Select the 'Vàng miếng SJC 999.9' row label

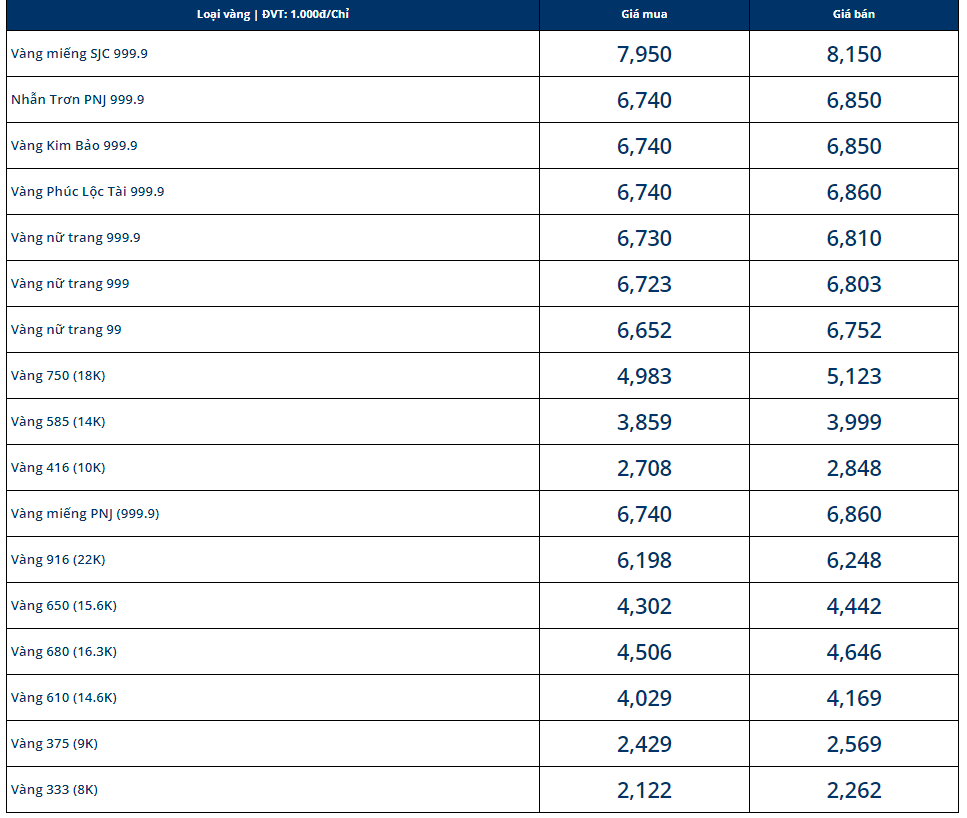(79, 54)
